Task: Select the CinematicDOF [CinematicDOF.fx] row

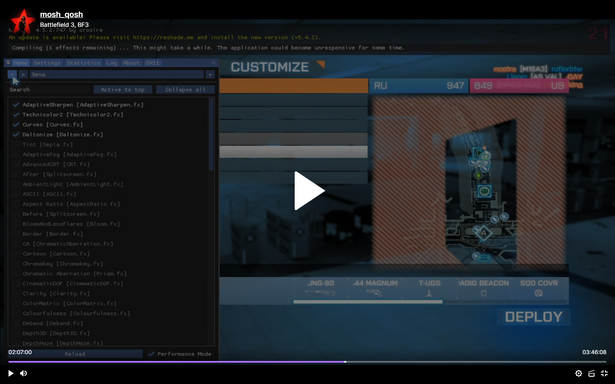Action: click(73, 283)
